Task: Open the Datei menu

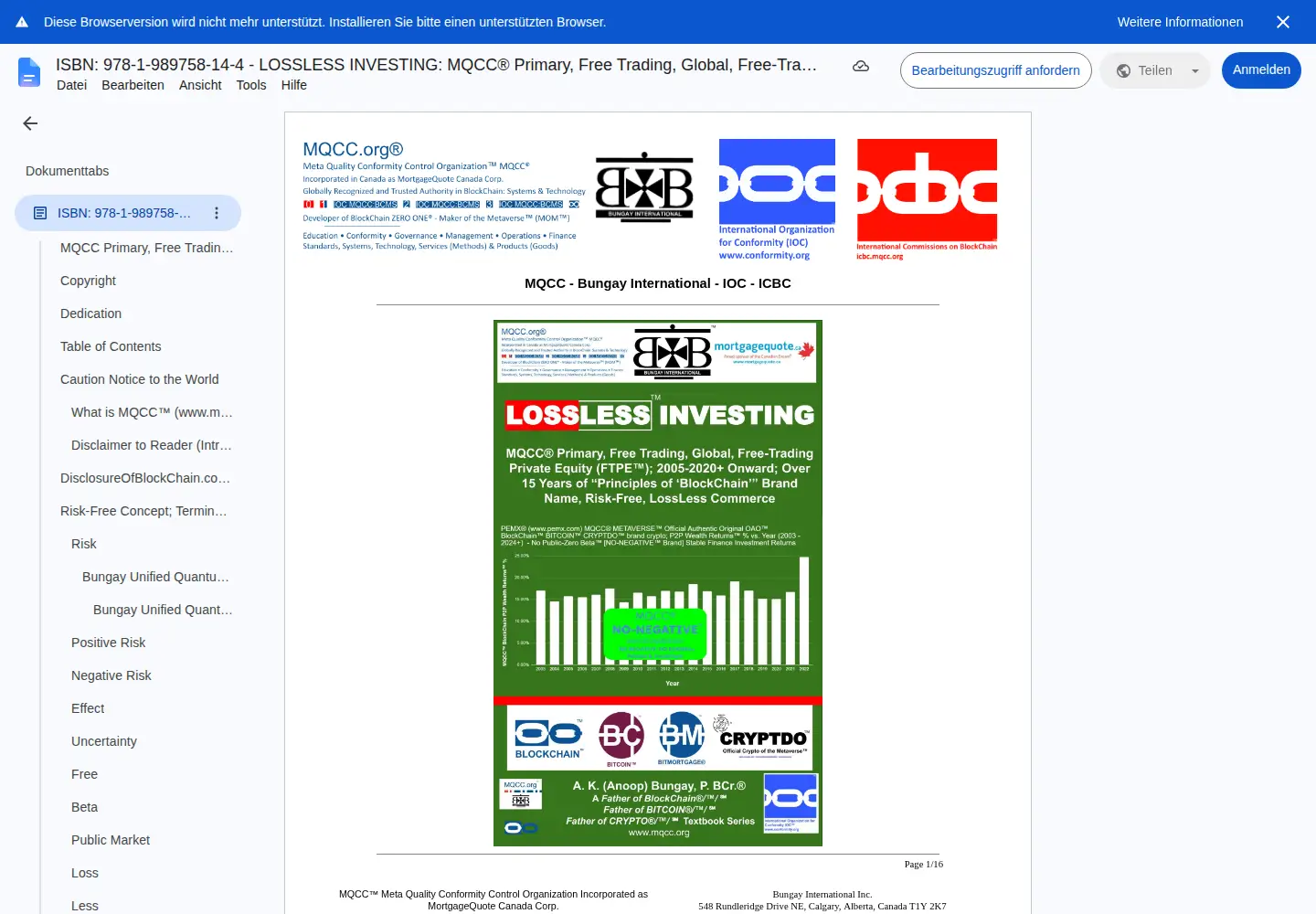Action: point(71,85)
